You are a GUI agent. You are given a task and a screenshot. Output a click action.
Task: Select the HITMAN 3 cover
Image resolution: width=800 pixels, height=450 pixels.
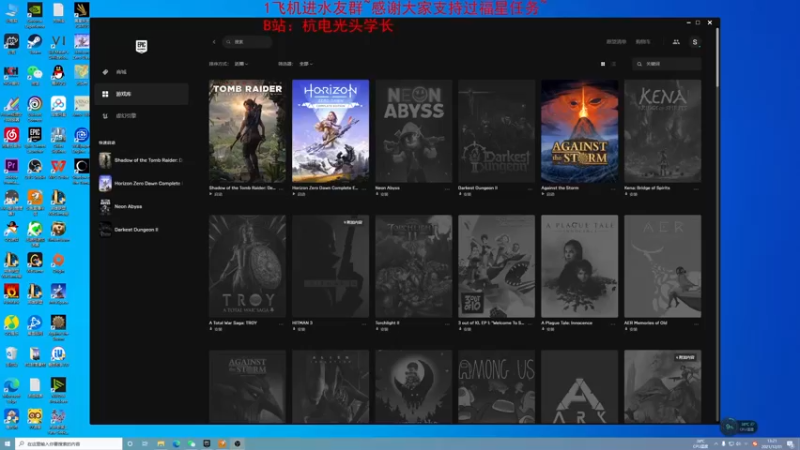[x=331, y=266]
